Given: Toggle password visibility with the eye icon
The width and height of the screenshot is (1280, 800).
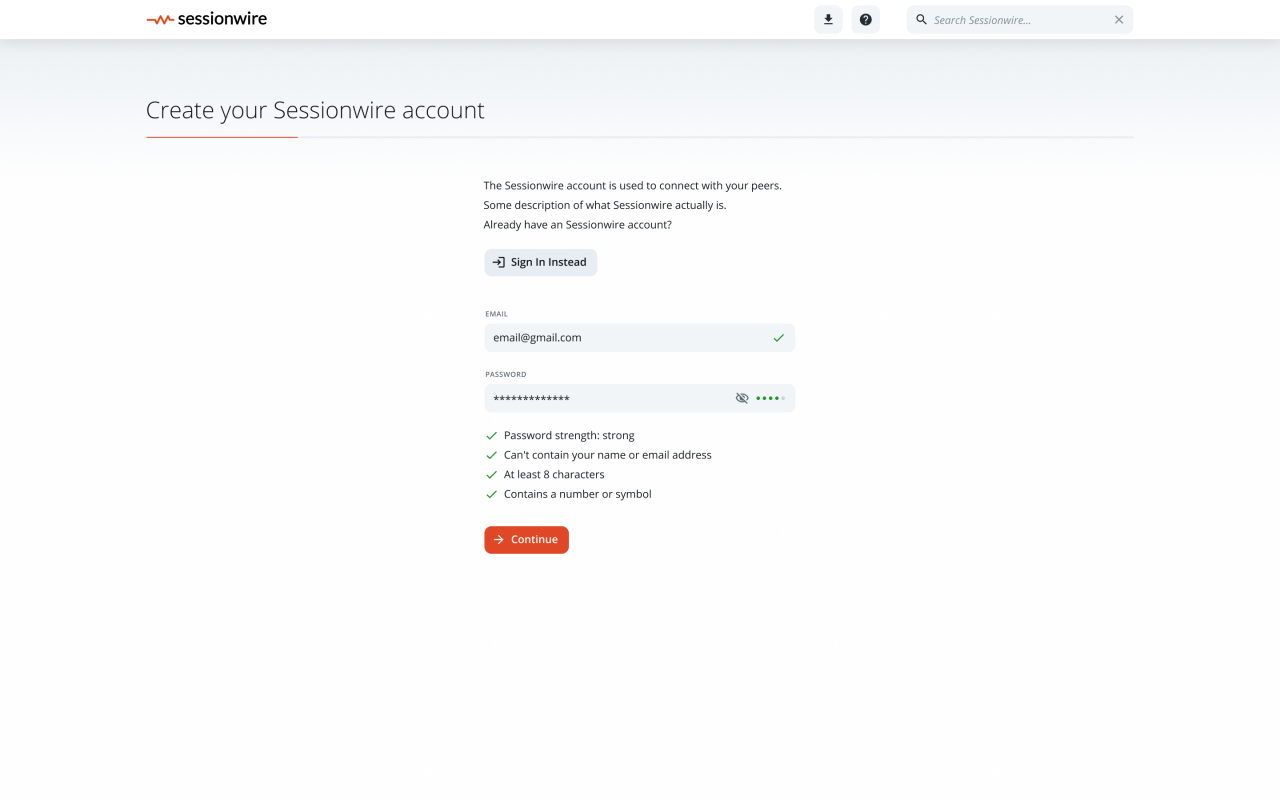Looking at the screenshot, I should 742,398.
